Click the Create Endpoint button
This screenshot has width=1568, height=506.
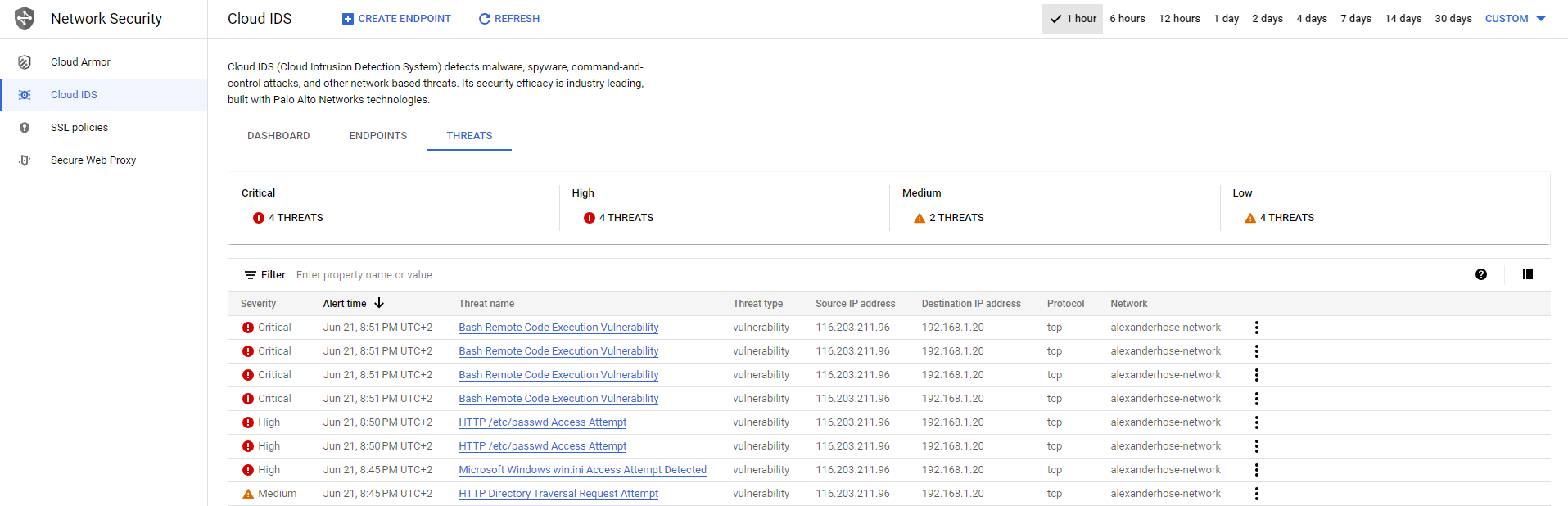point(396,19)
